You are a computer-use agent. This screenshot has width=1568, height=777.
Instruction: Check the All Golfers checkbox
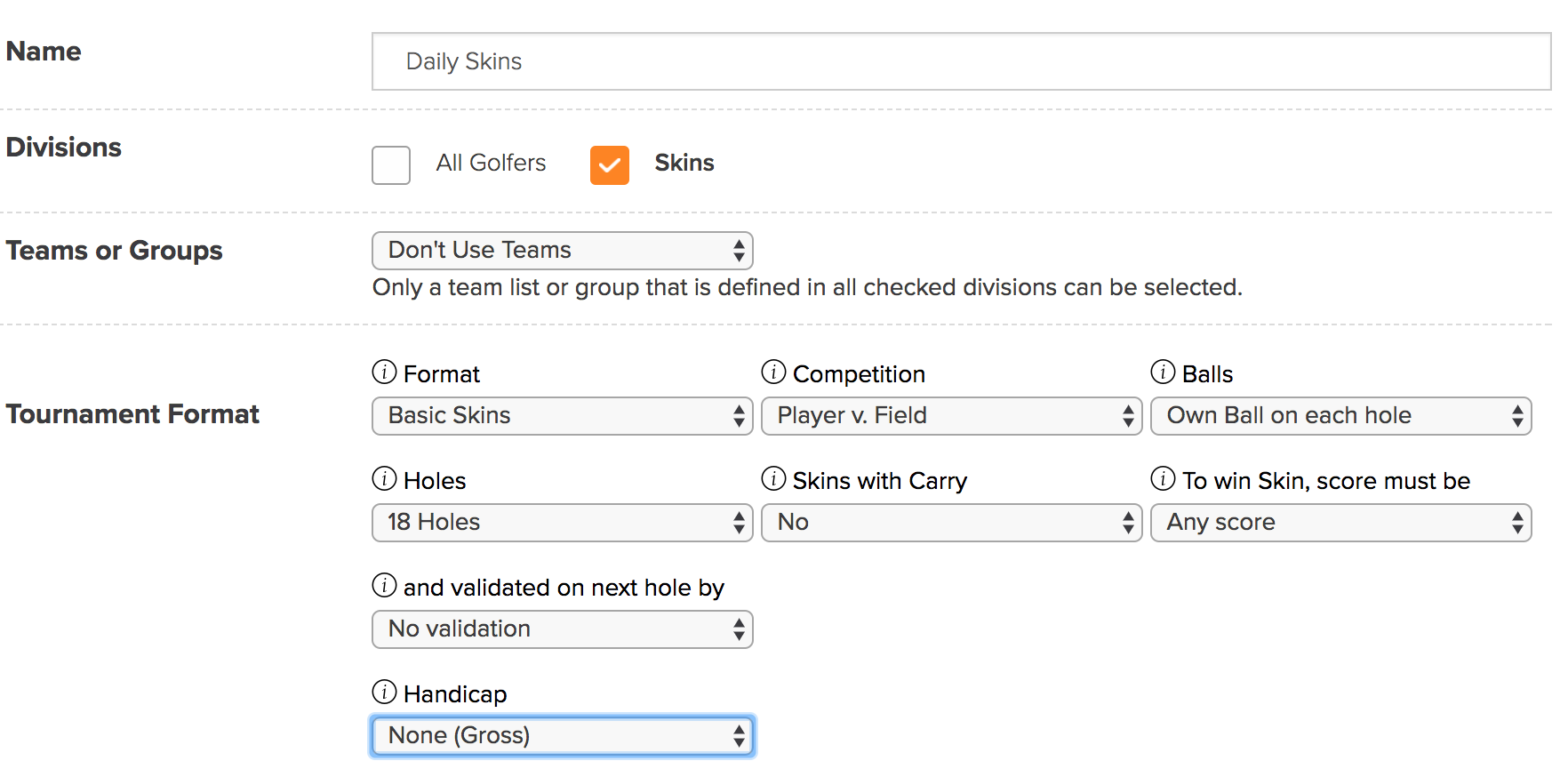click(391, 165)
